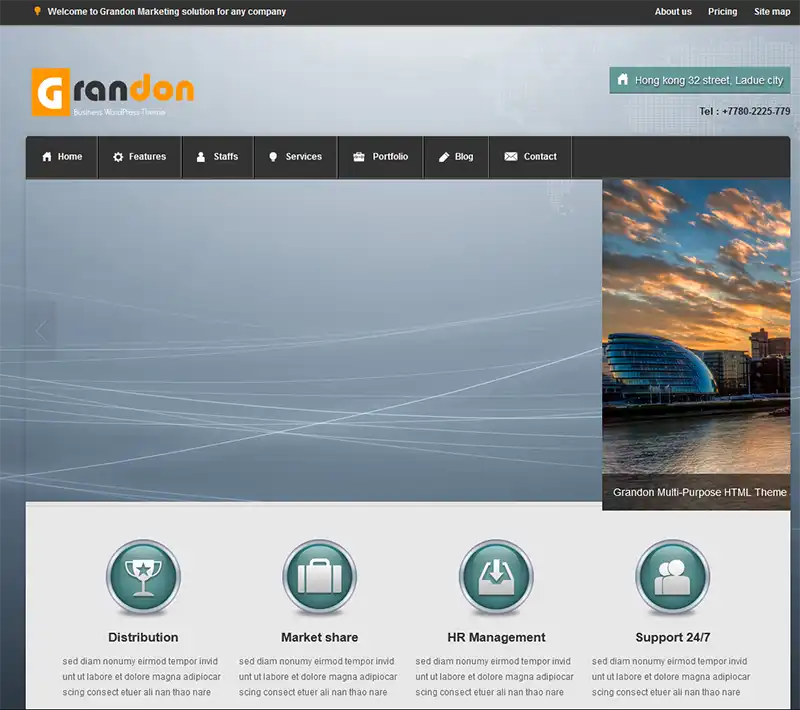This screenshot has width=800, height=710.
Task: Open the Pricing link
Action: (722, 12)
